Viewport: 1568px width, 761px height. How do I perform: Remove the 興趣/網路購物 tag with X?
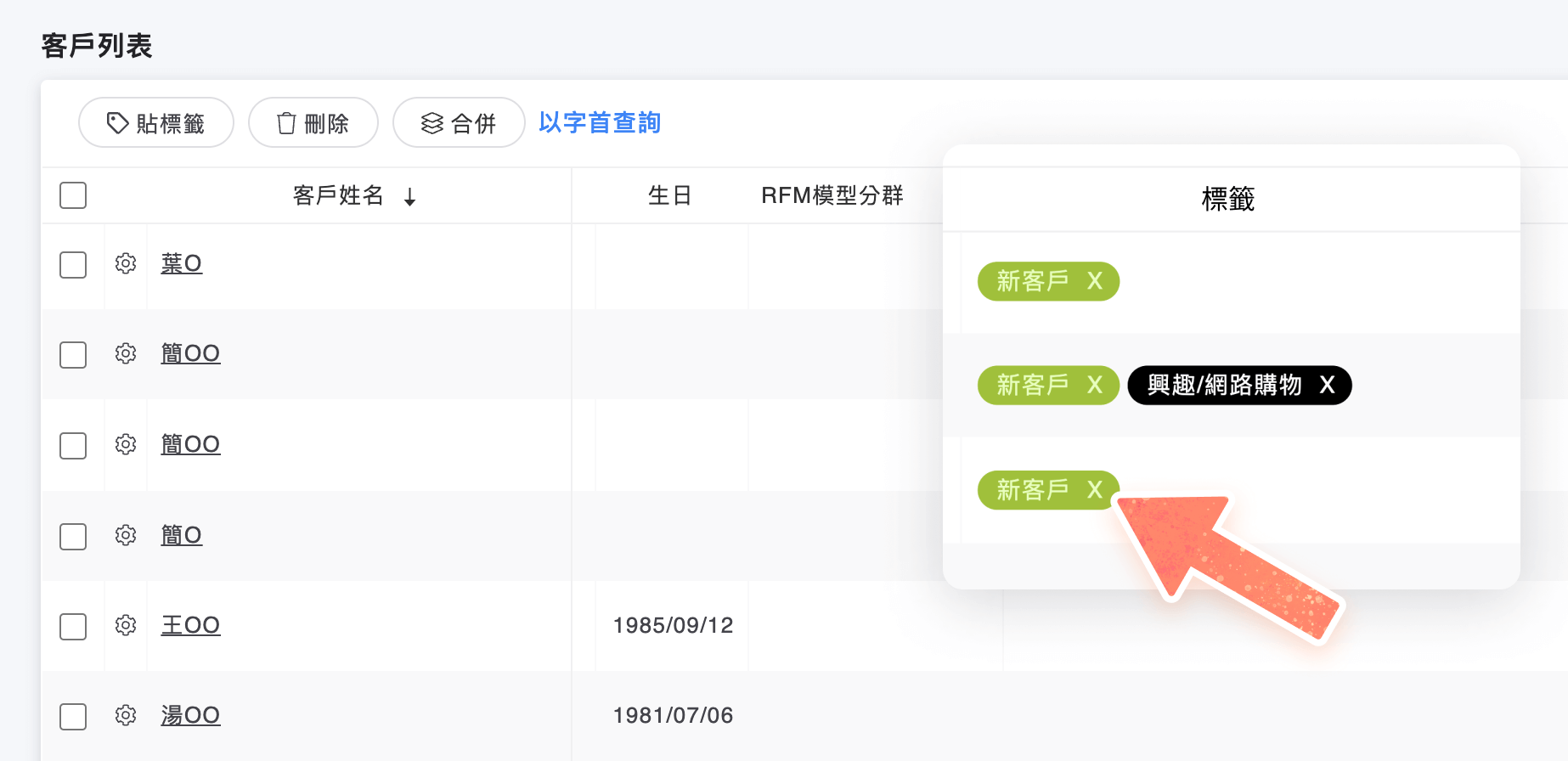coord(1327,386)
